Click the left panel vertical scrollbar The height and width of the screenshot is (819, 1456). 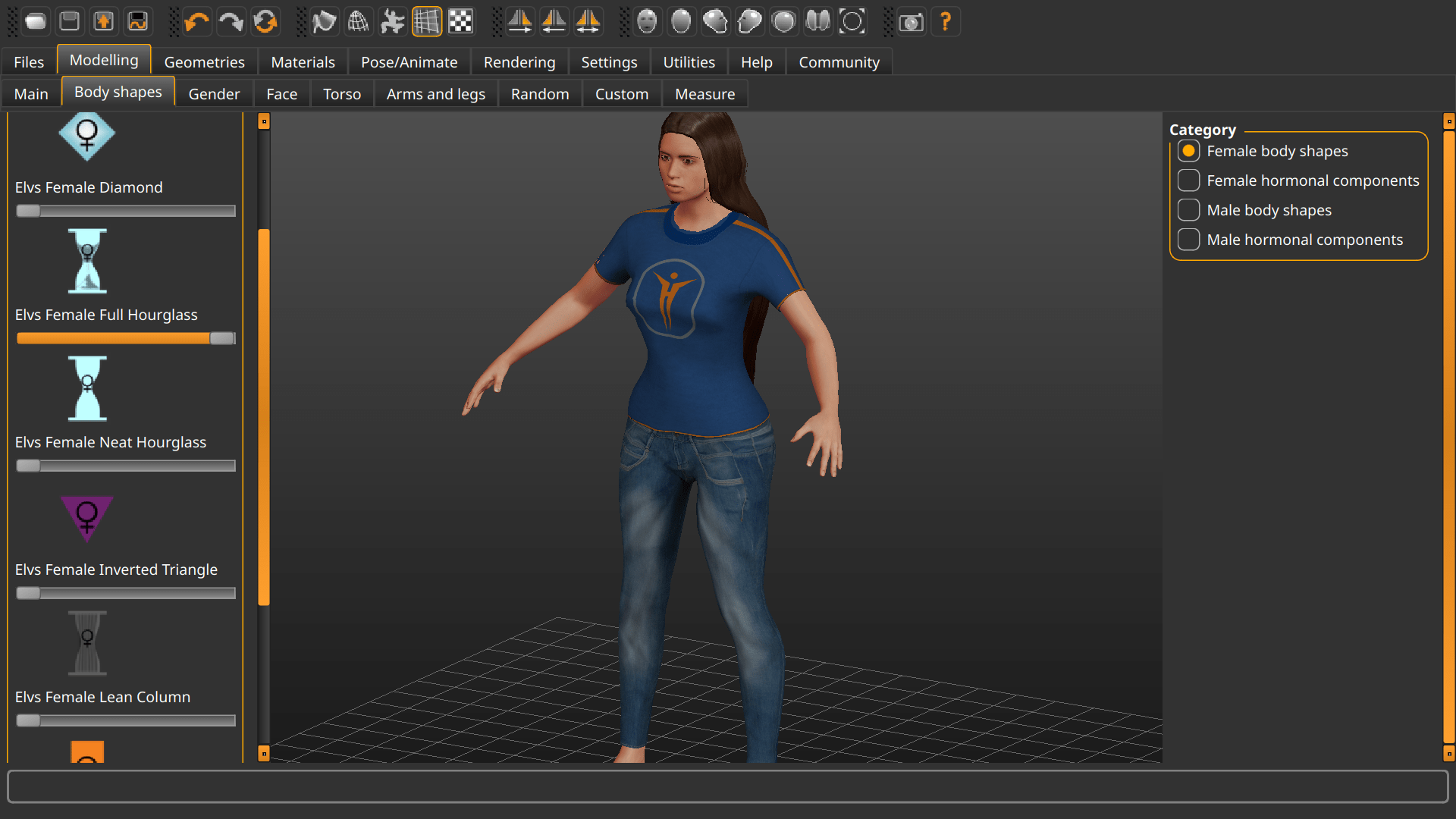(264, 417)
